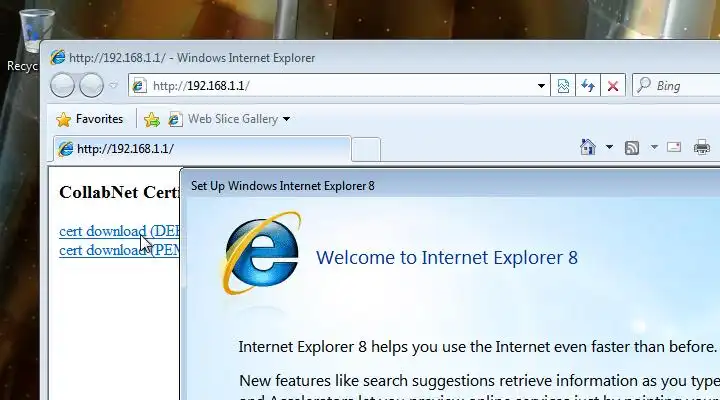Click the Set Up Windows Internet Explorer 8 title
The image size is (720, 400).
point(282,186)
